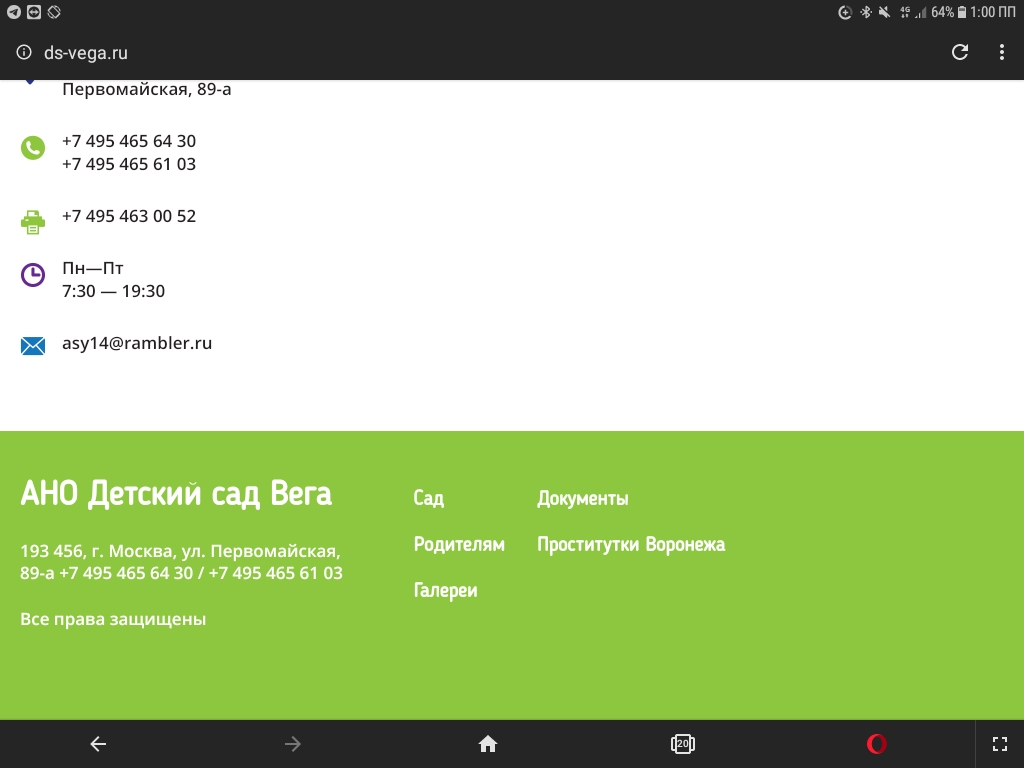Open the red Opera menu icon
This screenshot has width=1024, height=768.
tap(877, 744)
